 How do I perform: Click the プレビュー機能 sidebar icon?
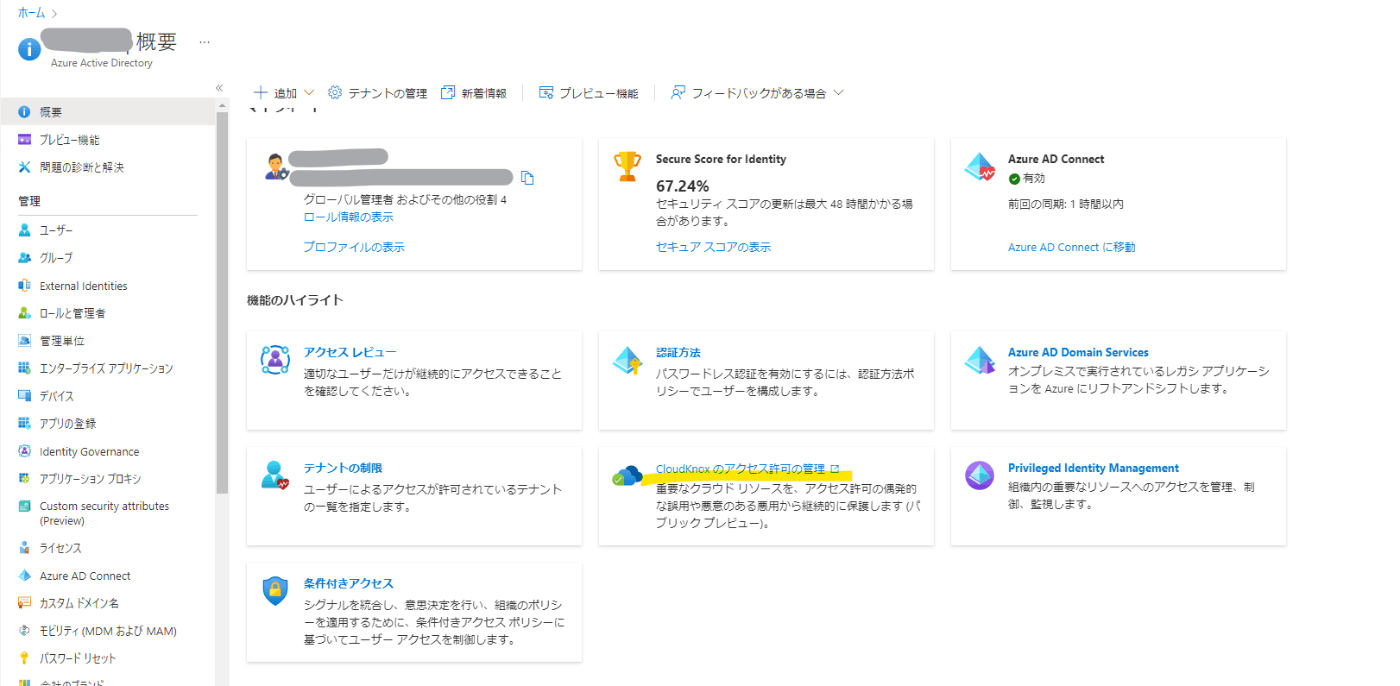point(25,140)
